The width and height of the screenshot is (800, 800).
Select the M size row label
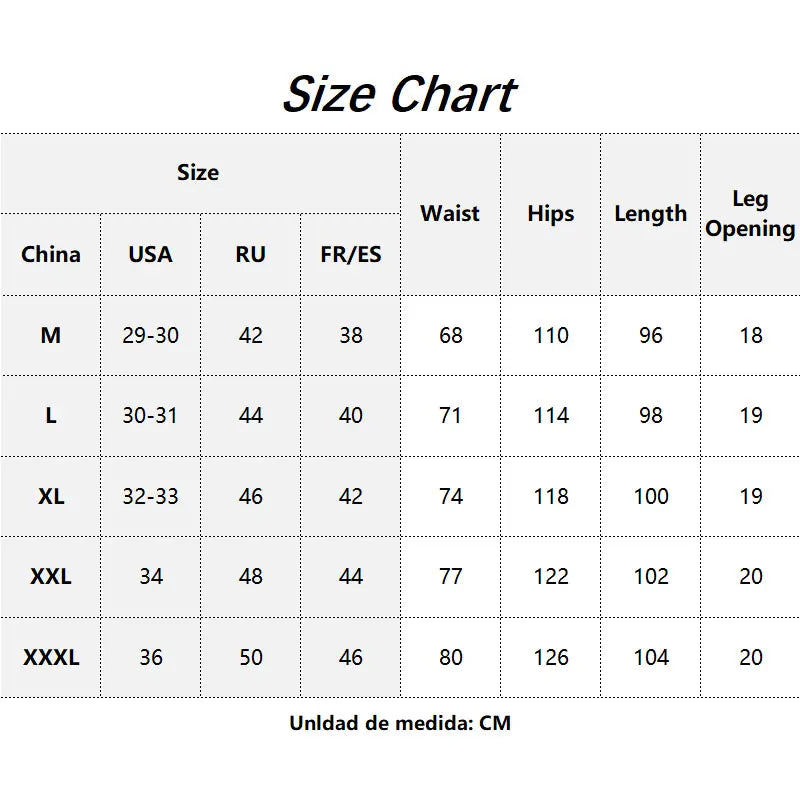pyautogui.click(x=51, y=335)
